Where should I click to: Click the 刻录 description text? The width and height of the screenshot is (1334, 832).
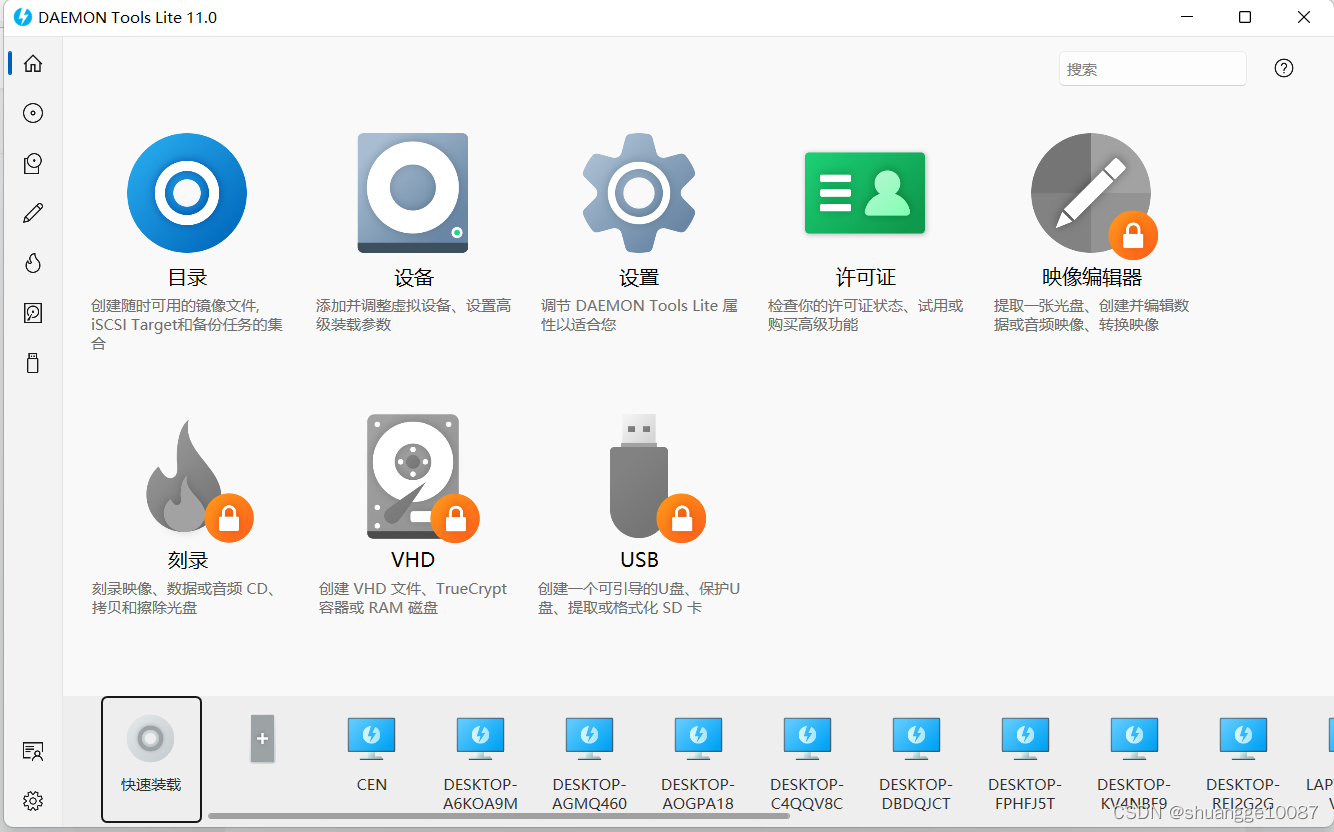click(185, 598)
